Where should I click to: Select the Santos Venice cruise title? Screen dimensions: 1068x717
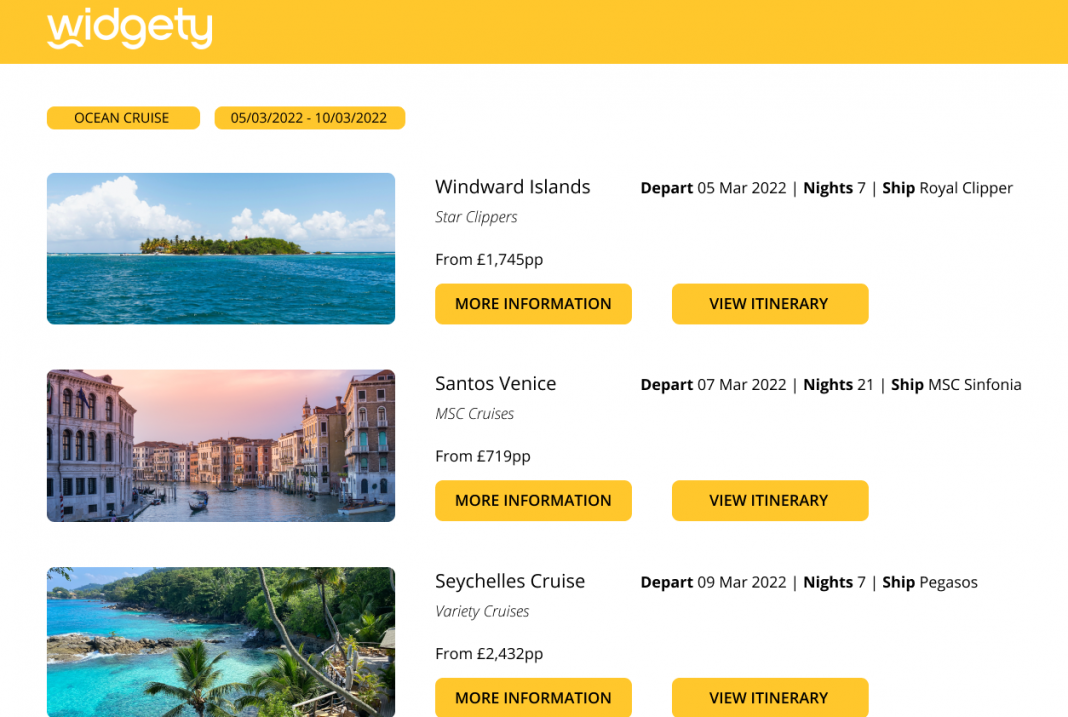(x=496, y=383)
